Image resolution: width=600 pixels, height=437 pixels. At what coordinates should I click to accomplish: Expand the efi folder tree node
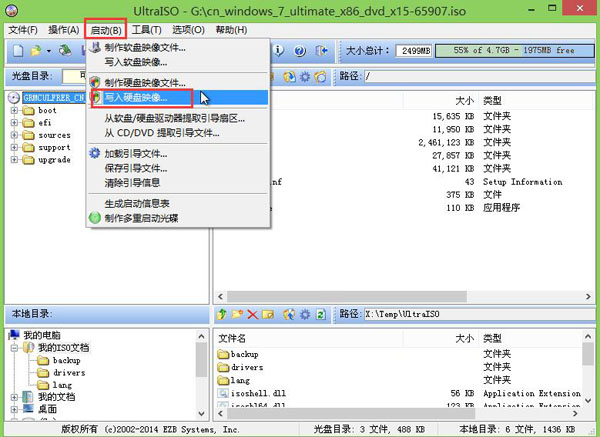pyautogui.click(x=14, y=123)
